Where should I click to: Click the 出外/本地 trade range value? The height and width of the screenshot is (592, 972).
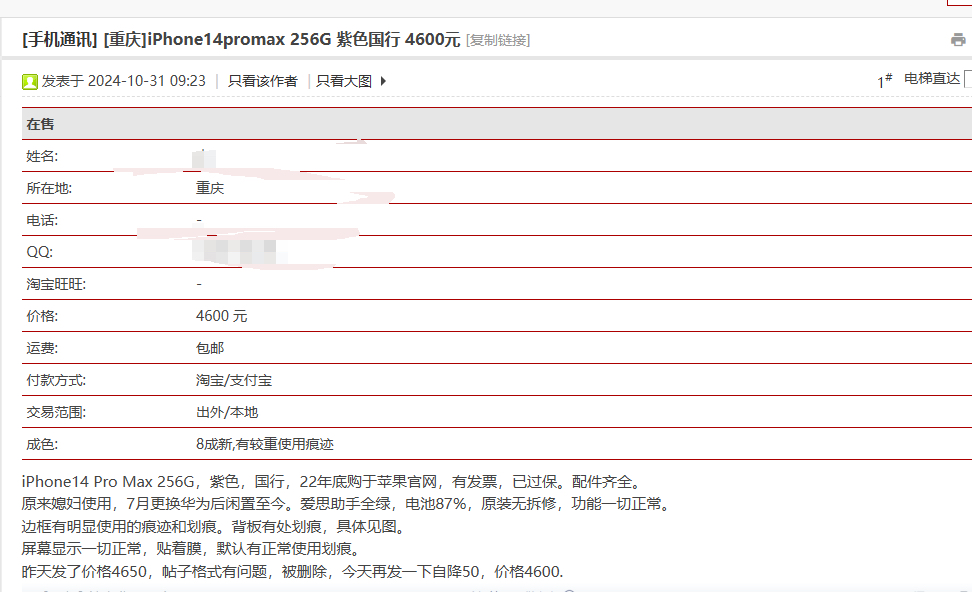[227, 412]
